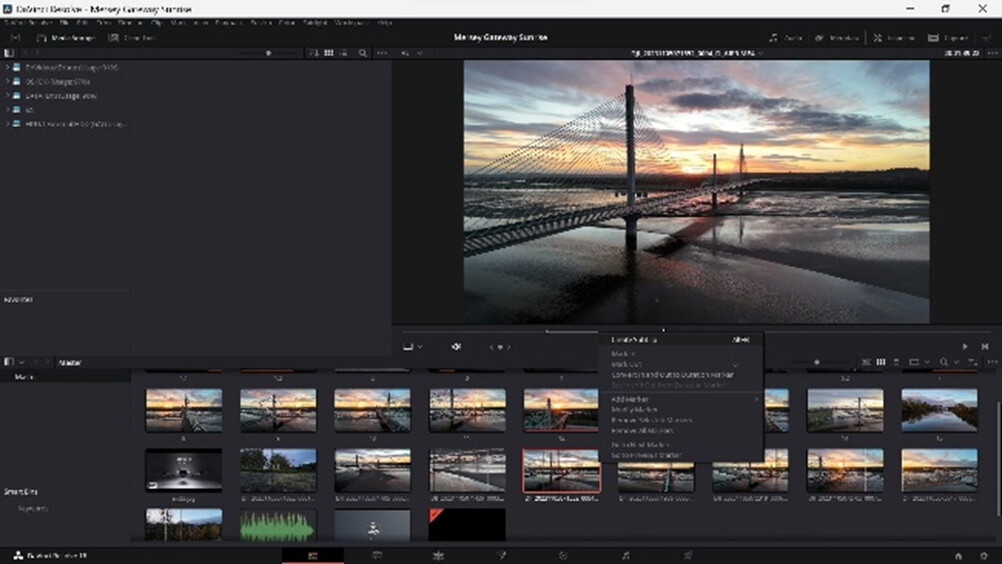Toggle the Media Storage panel button
The width and height of the screenshot is (1002, 564).
pyautogui.click(x=60, y=38)
